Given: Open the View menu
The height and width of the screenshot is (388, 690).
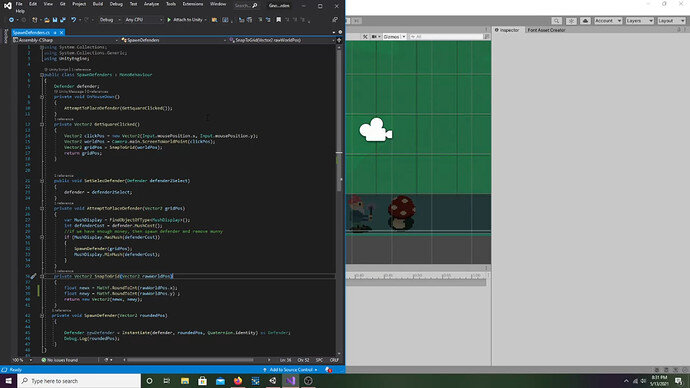Looking at the screenshot, I should click(48, 4).
